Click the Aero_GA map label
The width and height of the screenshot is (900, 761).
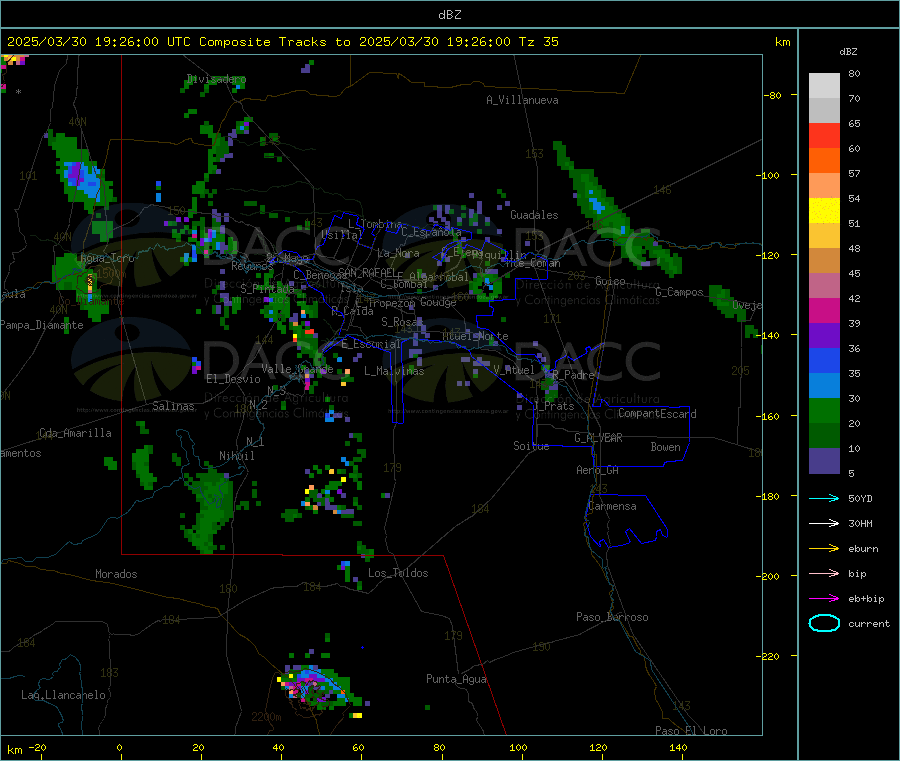(x=598, y=470)
